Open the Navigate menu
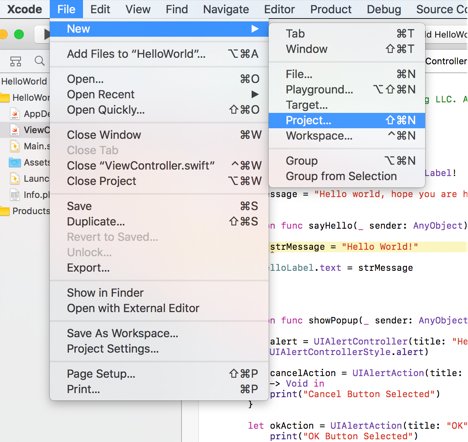The image size is (468, 442). [x=226, y=9]
